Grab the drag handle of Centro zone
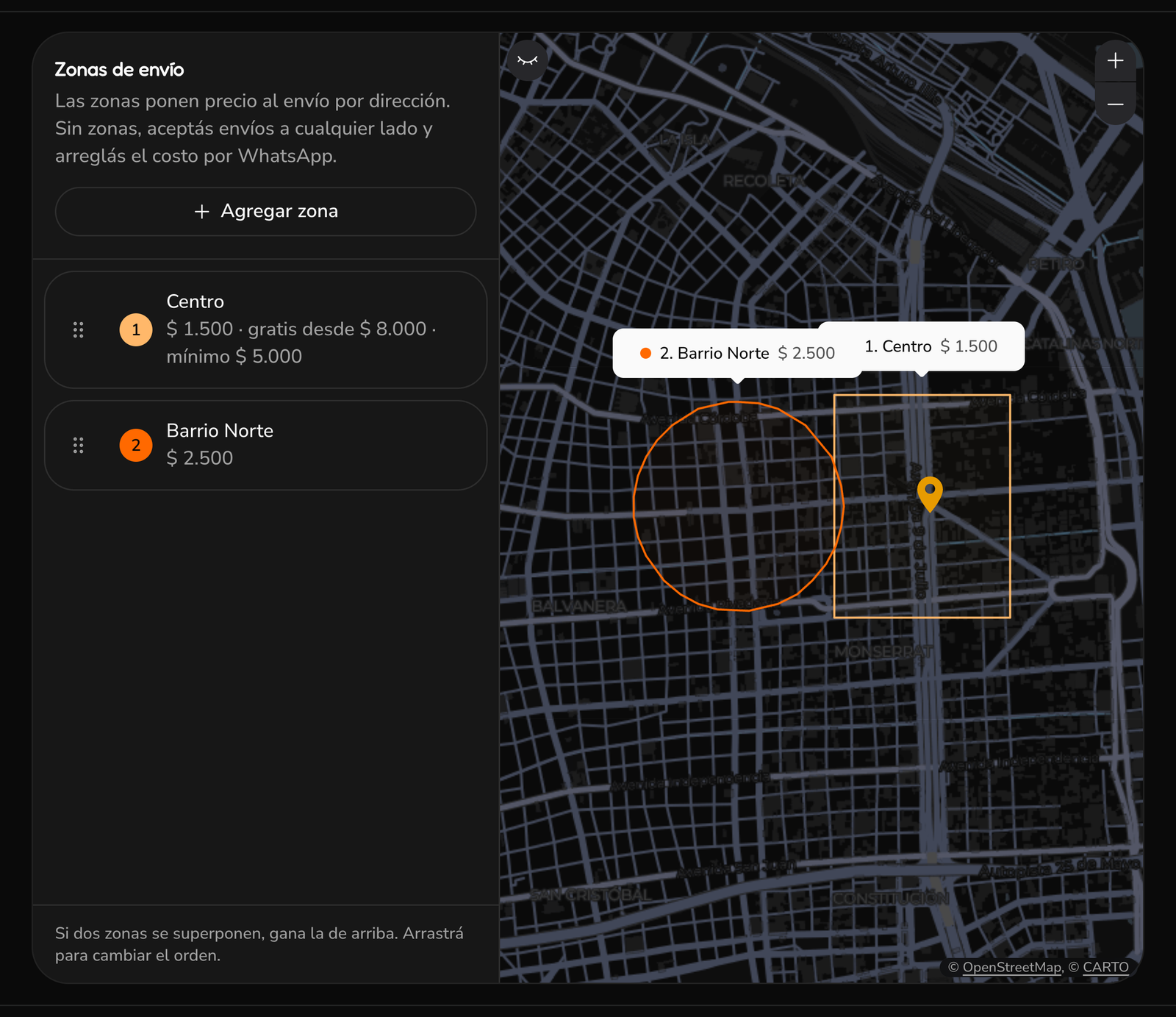 [x=79, y=329]
